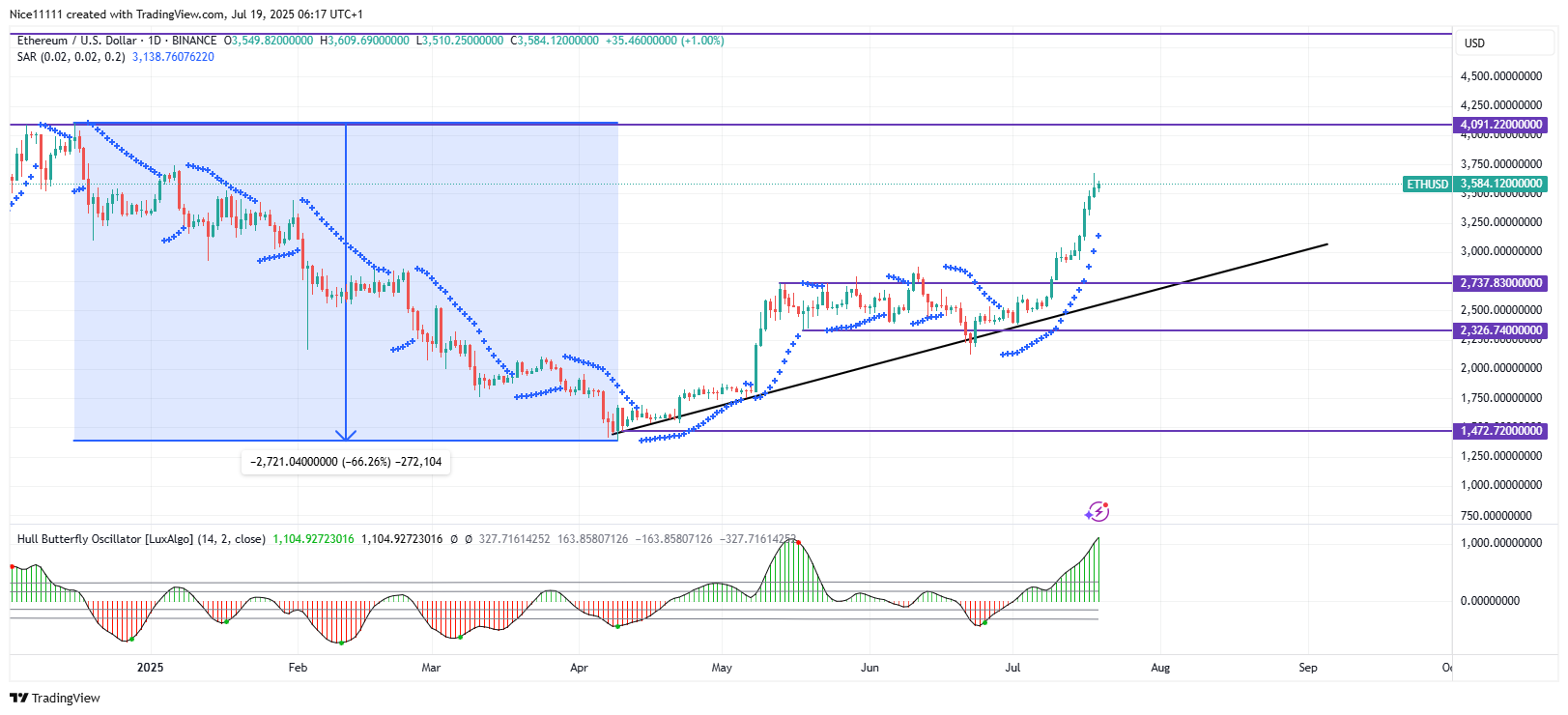The image size is (1568, 715).
Task: Click the 2025 label on time axis
Action: 150,668
